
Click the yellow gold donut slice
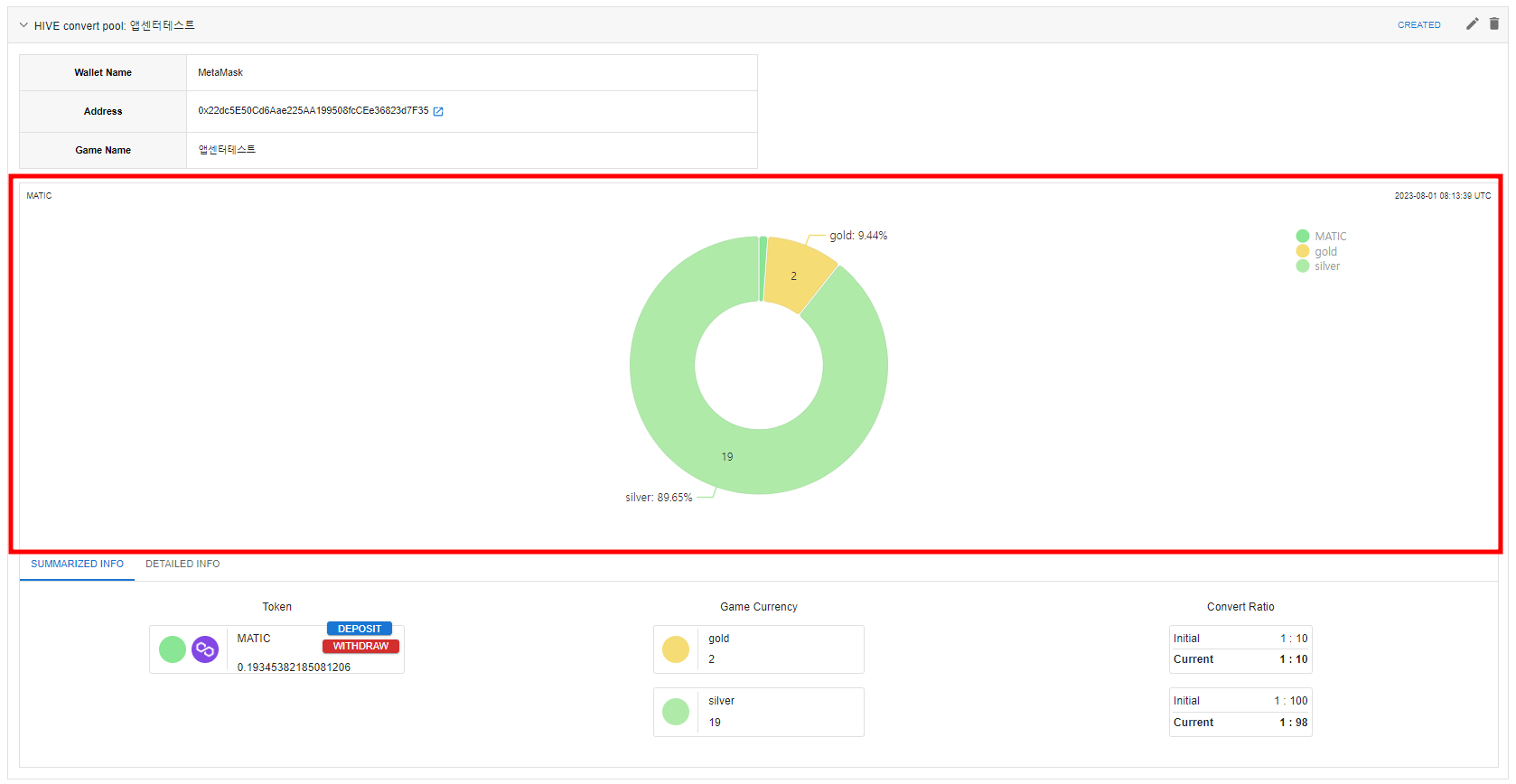tap(795, 274)
